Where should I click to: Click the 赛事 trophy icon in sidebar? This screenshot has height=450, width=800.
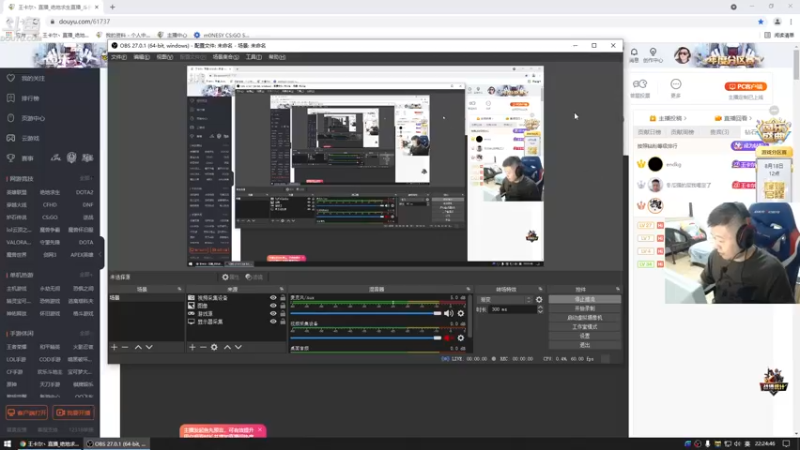(11, 158)
